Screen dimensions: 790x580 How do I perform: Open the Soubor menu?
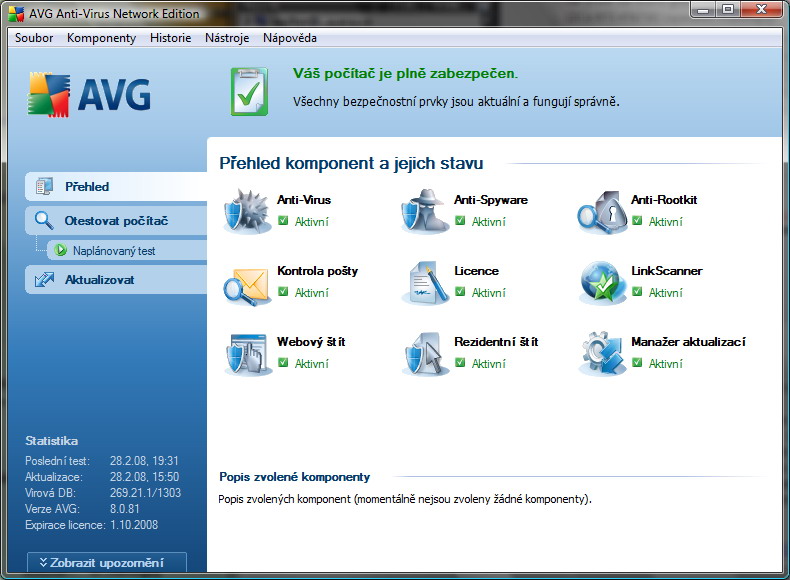[34, 38]
